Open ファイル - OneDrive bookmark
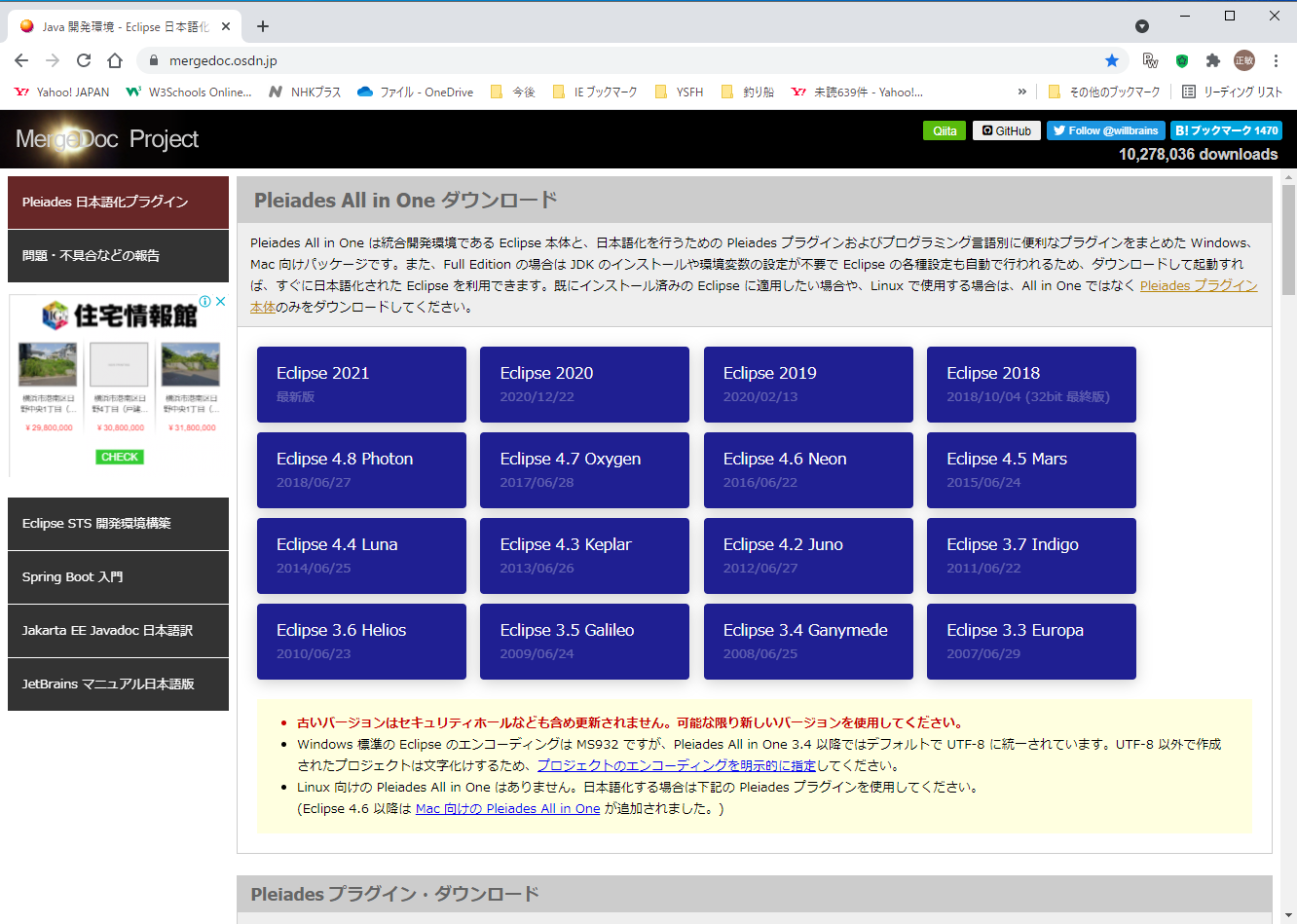 pos(415,92)
